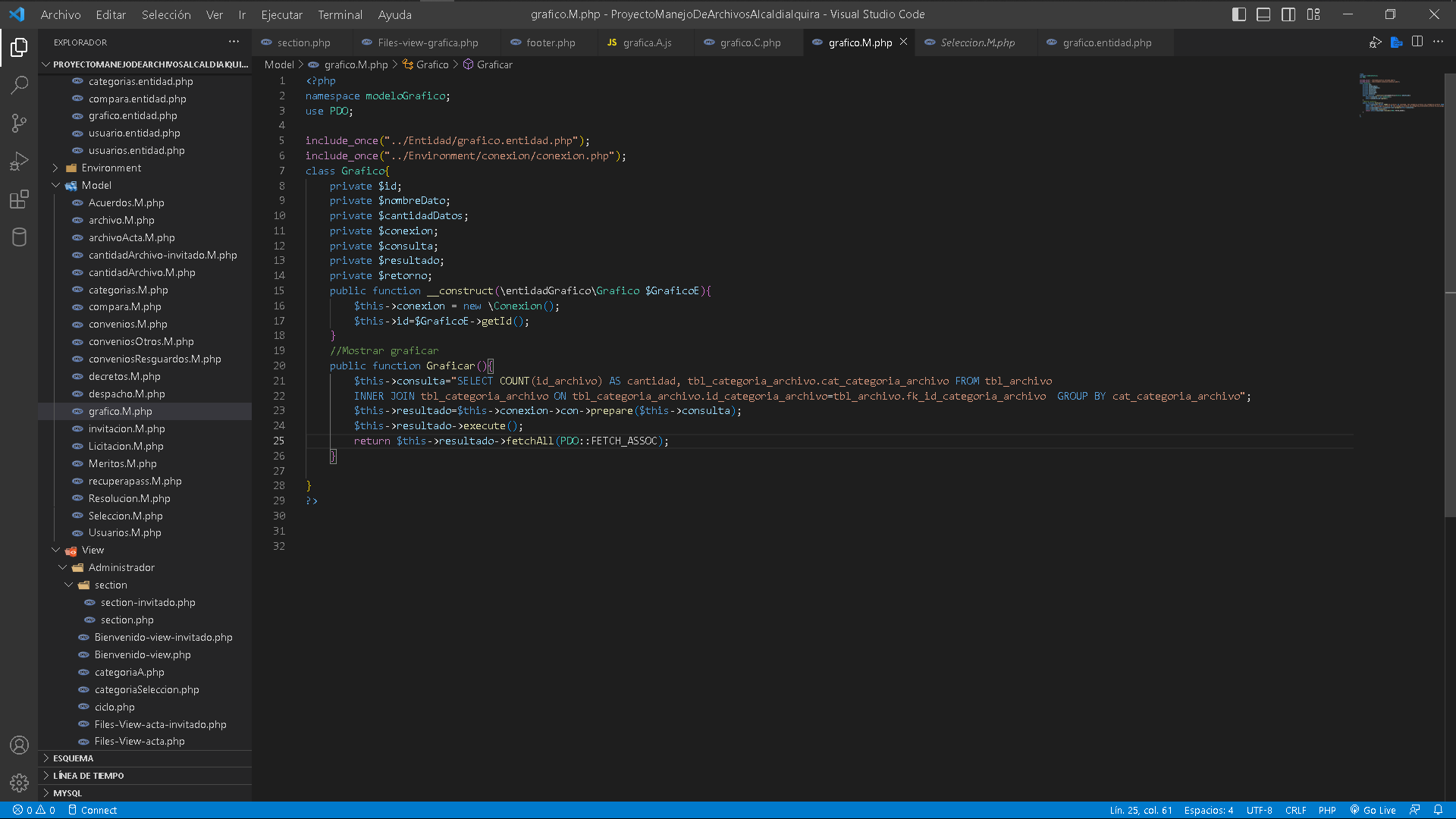1456x819 pixels.
Task: Collapse the section folder
Action: click(145, 585)
